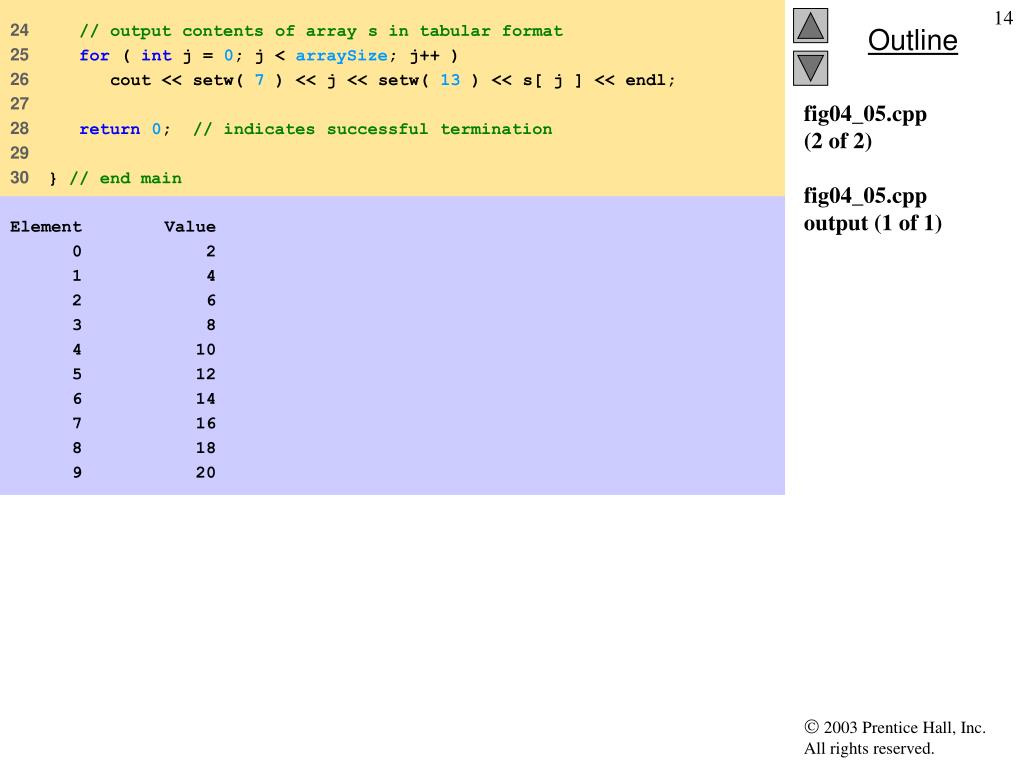This screenshot has width=1024, height=768.
Task: Click output value 10 for element 4
Action: pos(205,349)
